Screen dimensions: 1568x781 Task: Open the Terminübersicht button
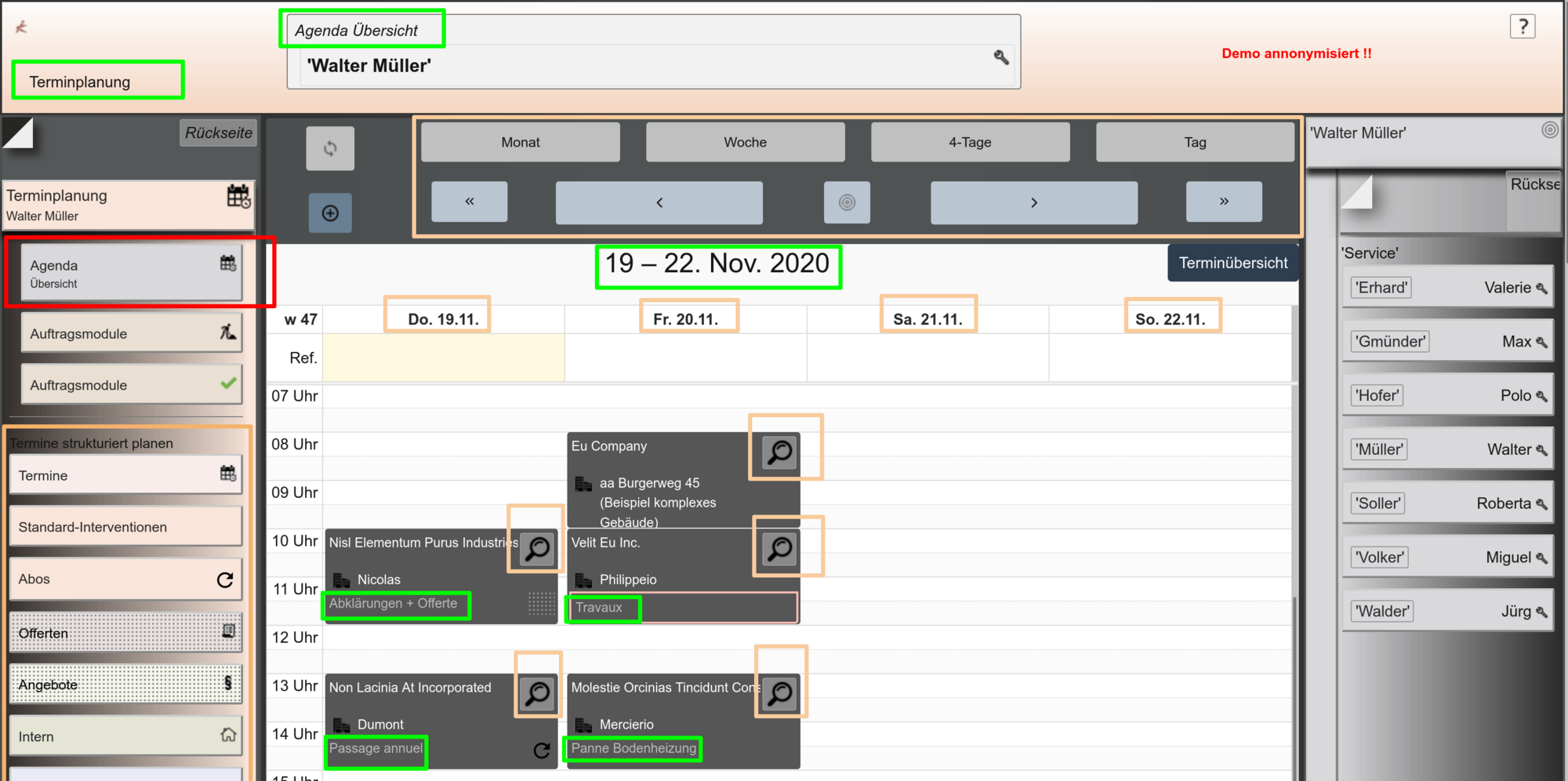tap(1232, 263)
